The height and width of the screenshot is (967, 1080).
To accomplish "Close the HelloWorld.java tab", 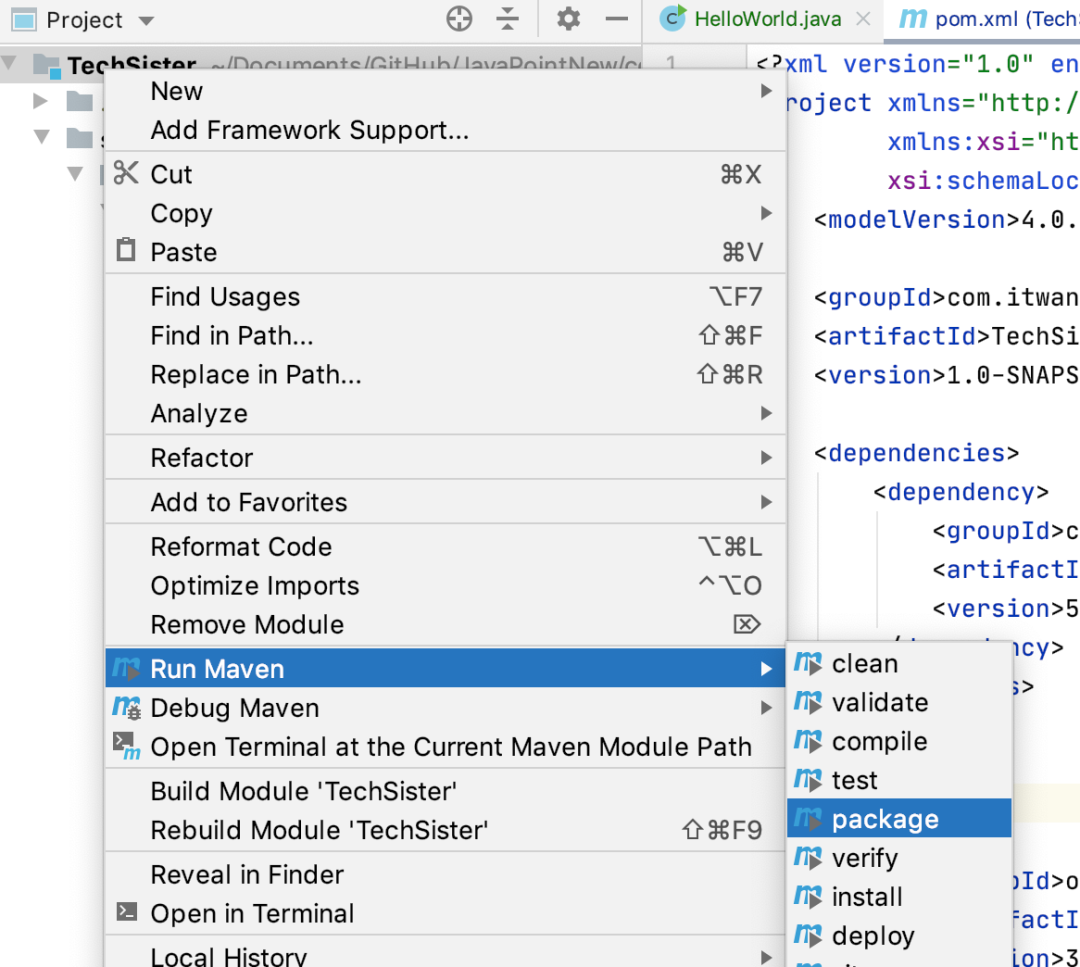I will click(863, 19).
